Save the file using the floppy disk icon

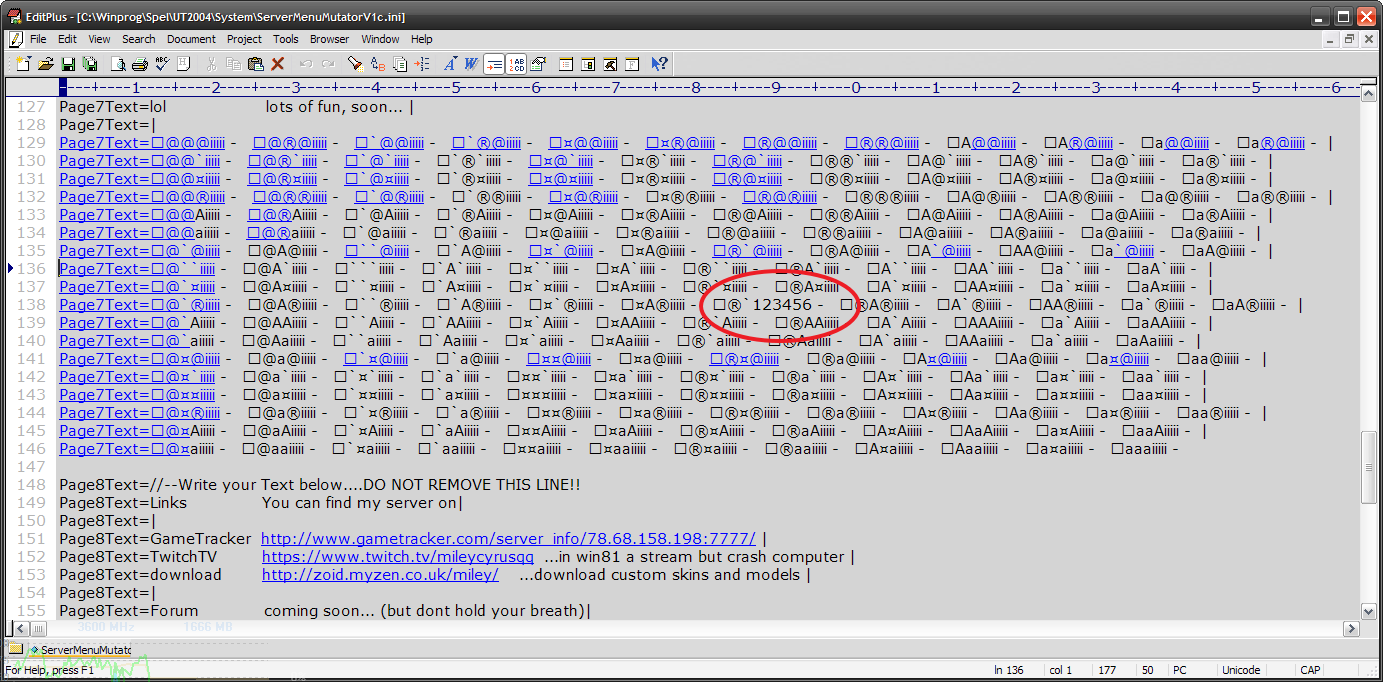[69, 64]
